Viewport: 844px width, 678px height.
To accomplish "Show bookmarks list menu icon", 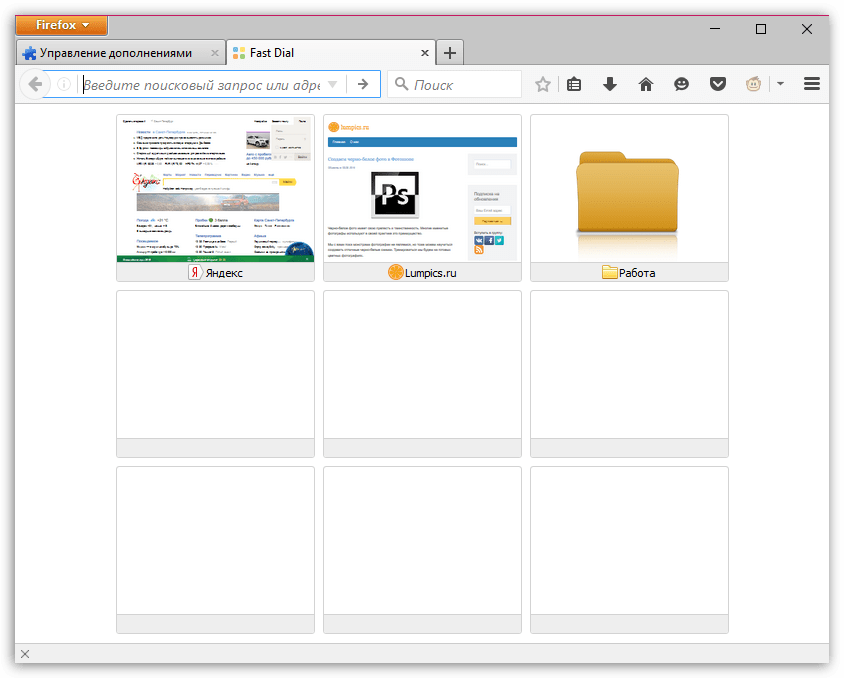I will 574,85.
